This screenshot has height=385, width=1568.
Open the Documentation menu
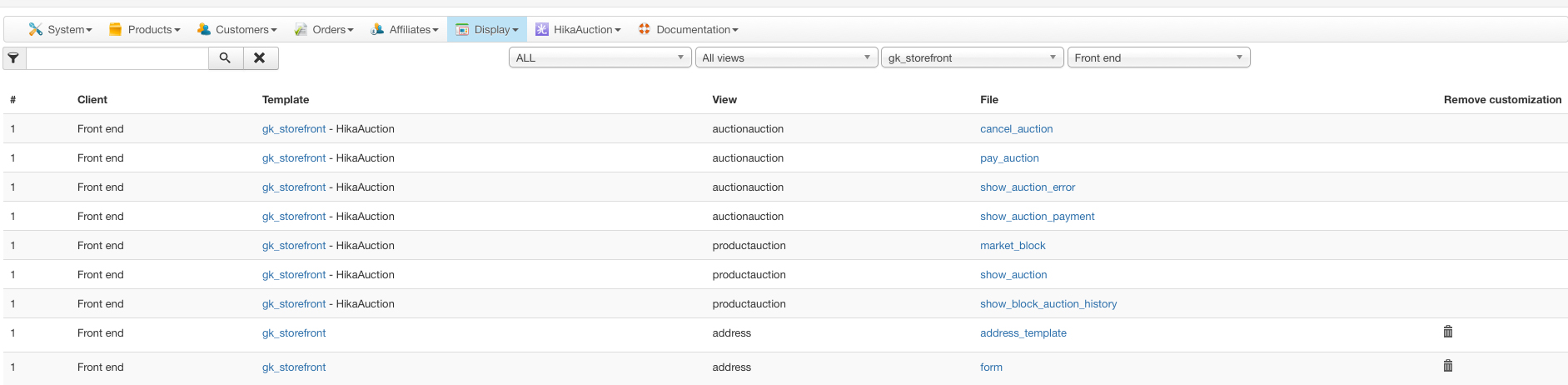click(x=689, y=30)
